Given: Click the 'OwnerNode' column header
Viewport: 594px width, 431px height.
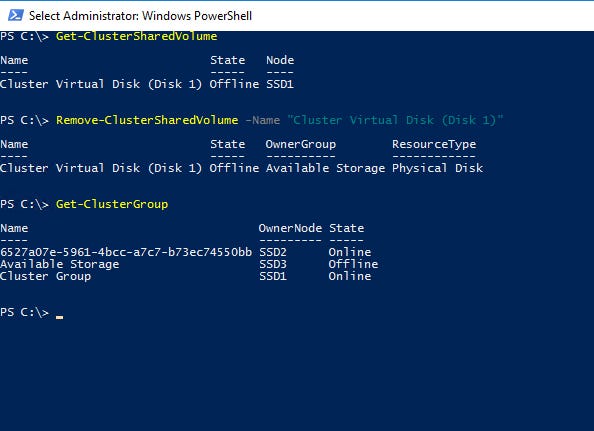Looking at the screenshot, I should 291,228.
